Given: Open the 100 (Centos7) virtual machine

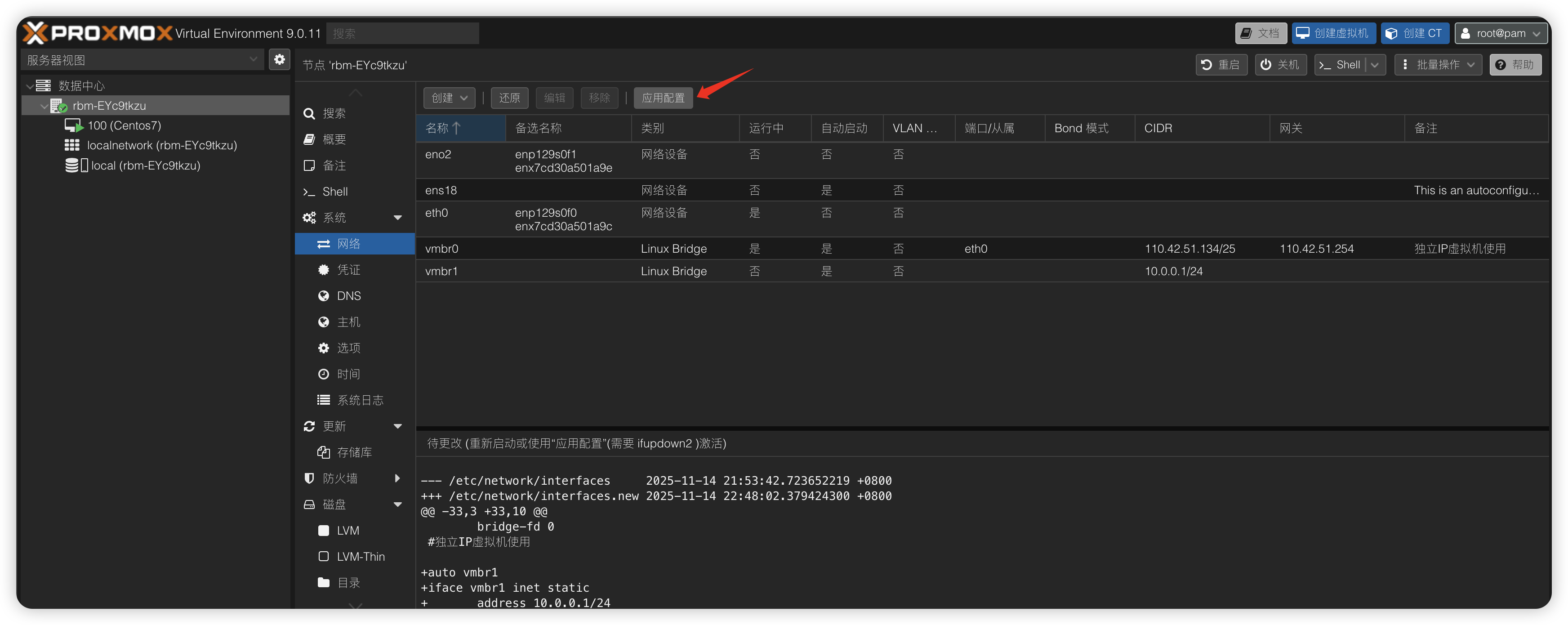Looking at the screenshot, I should pyautogui.click(x=124, y=125).
